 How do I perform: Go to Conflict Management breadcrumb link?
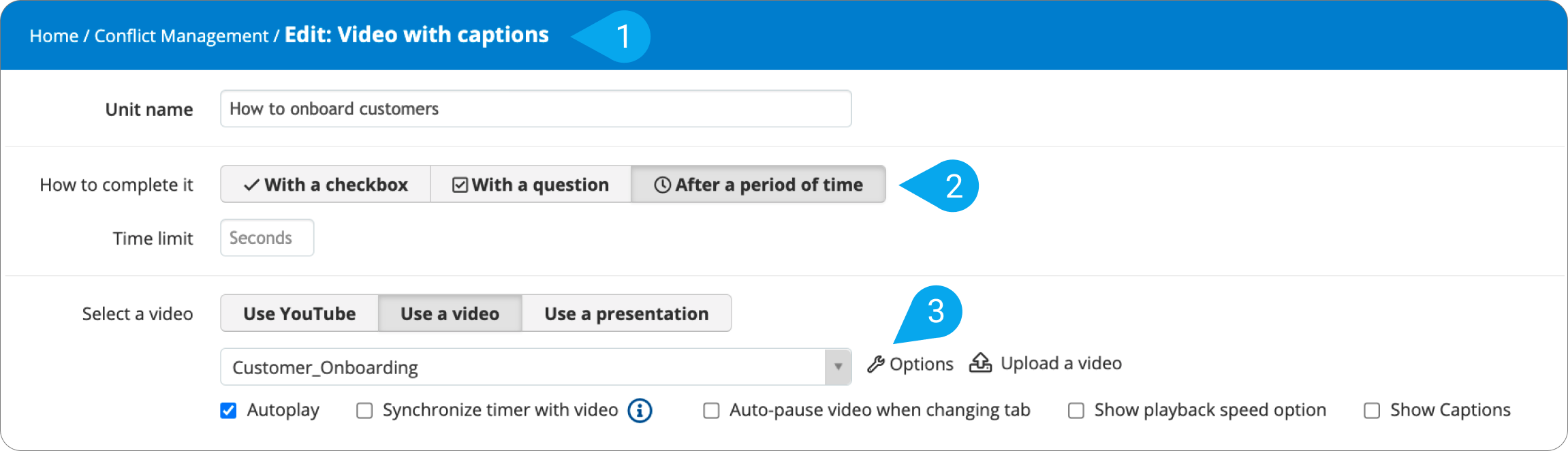tap(181, 36)
